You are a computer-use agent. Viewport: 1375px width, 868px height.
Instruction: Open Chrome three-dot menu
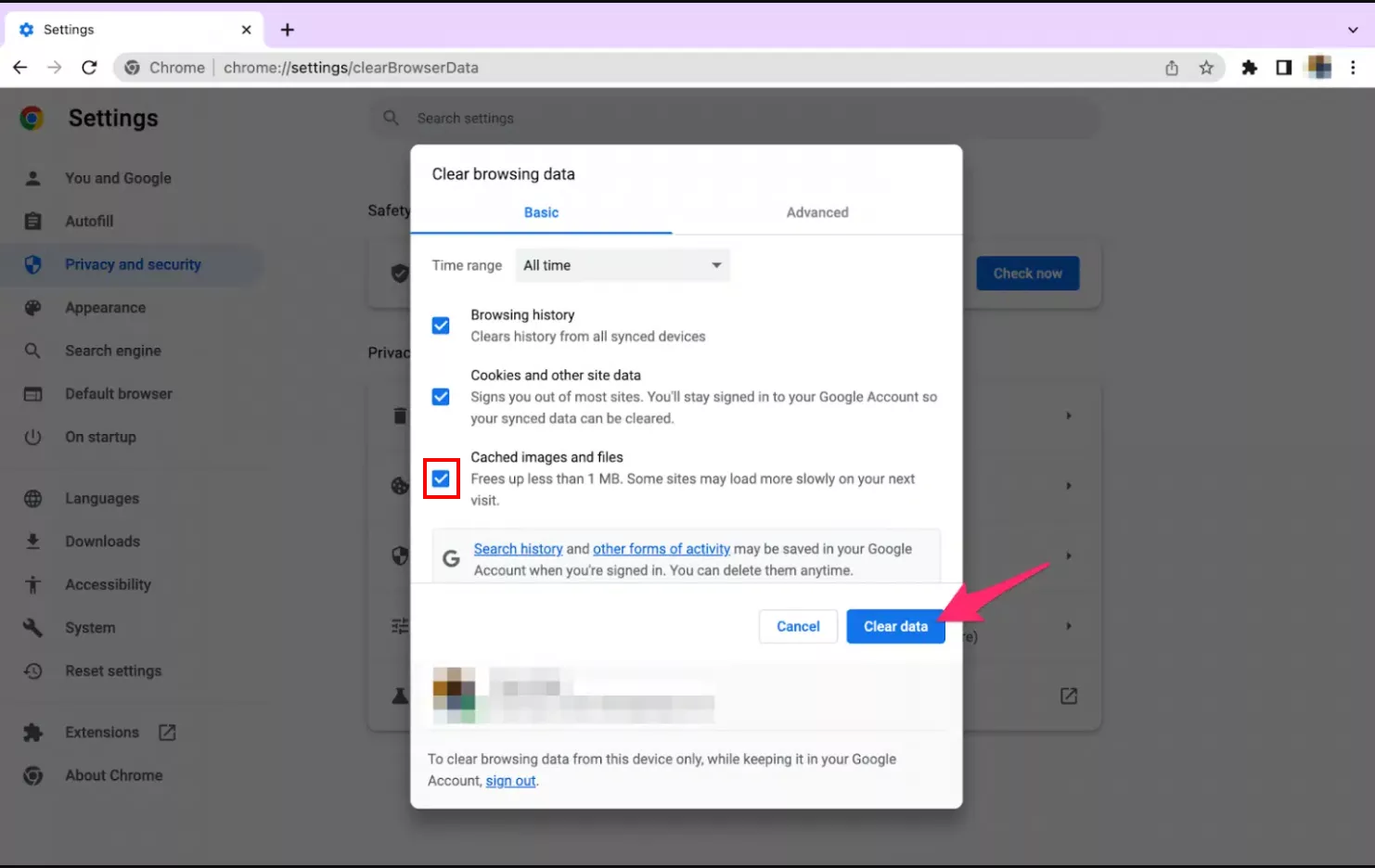[x=1353, y=68]
